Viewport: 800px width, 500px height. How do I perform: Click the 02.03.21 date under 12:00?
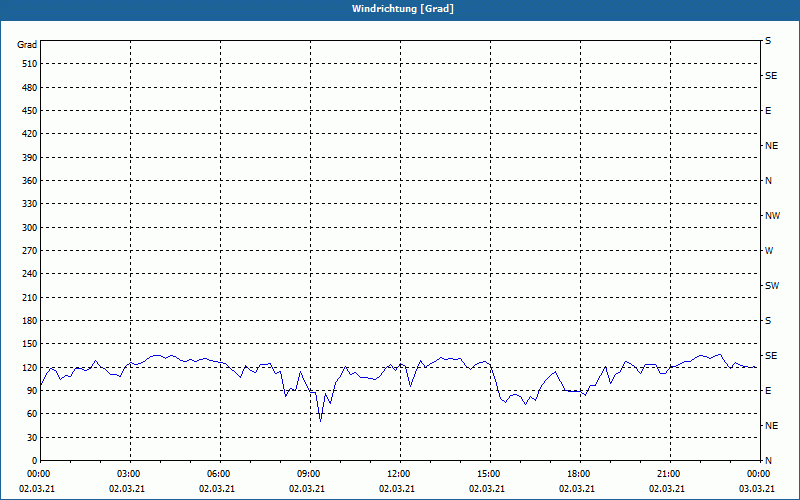[x=396, y=489]
